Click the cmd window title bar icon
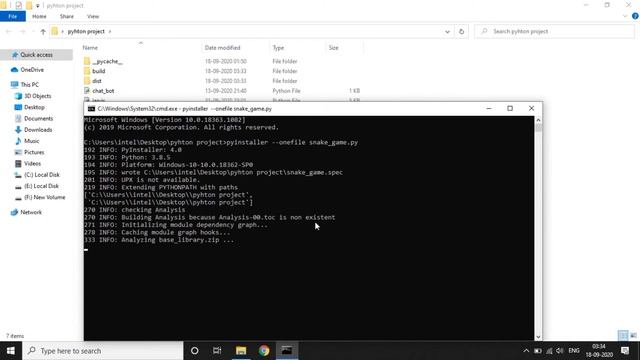This screenshot has height=360, width=640. pyautogui.click(x=91, y=109)
